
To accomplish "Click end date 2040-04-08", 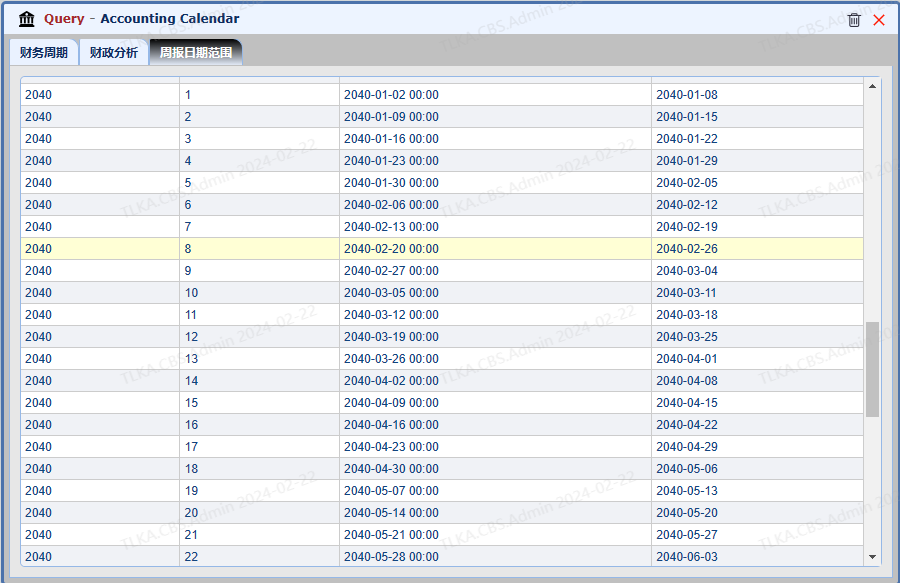I will tap(757, 380).
